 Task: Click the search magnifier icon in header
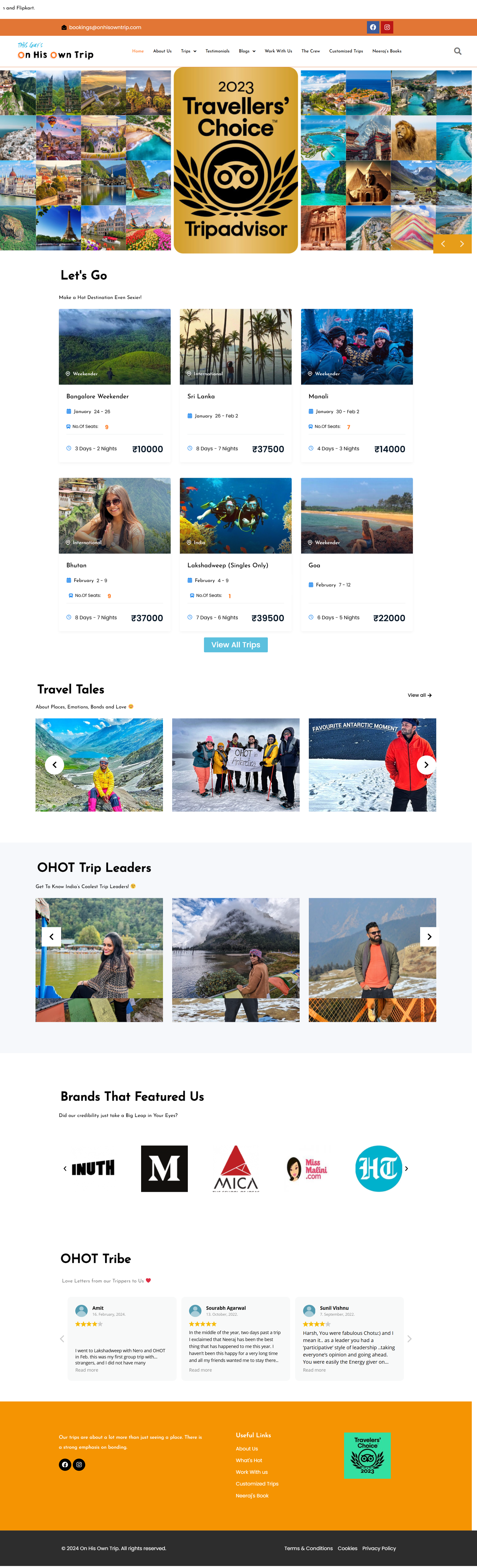458,51
